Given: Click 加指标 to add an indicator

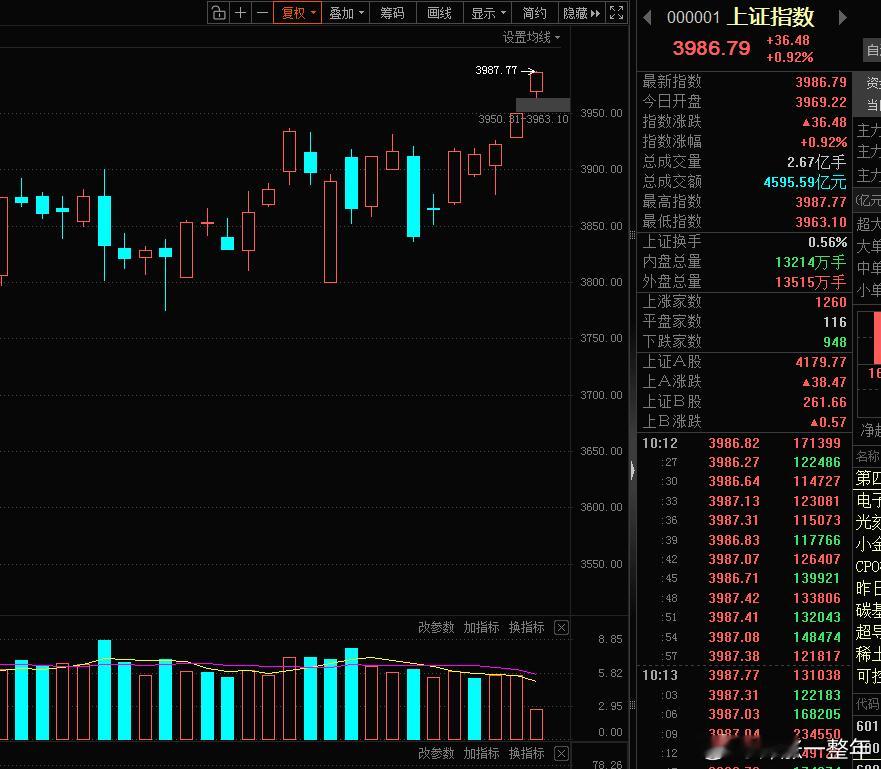Looking at the screenshot, I should (481, 627).
